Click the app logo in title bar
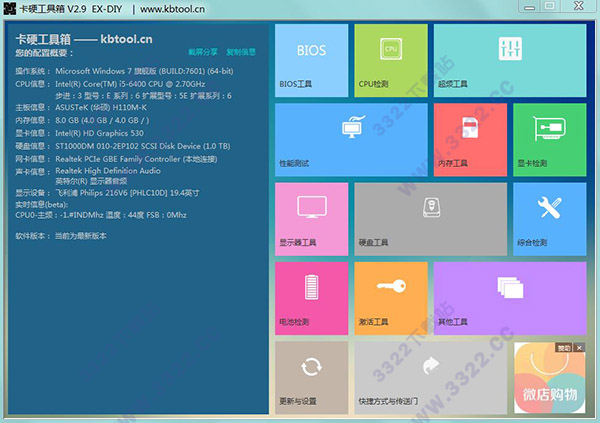 pos(10,8)
